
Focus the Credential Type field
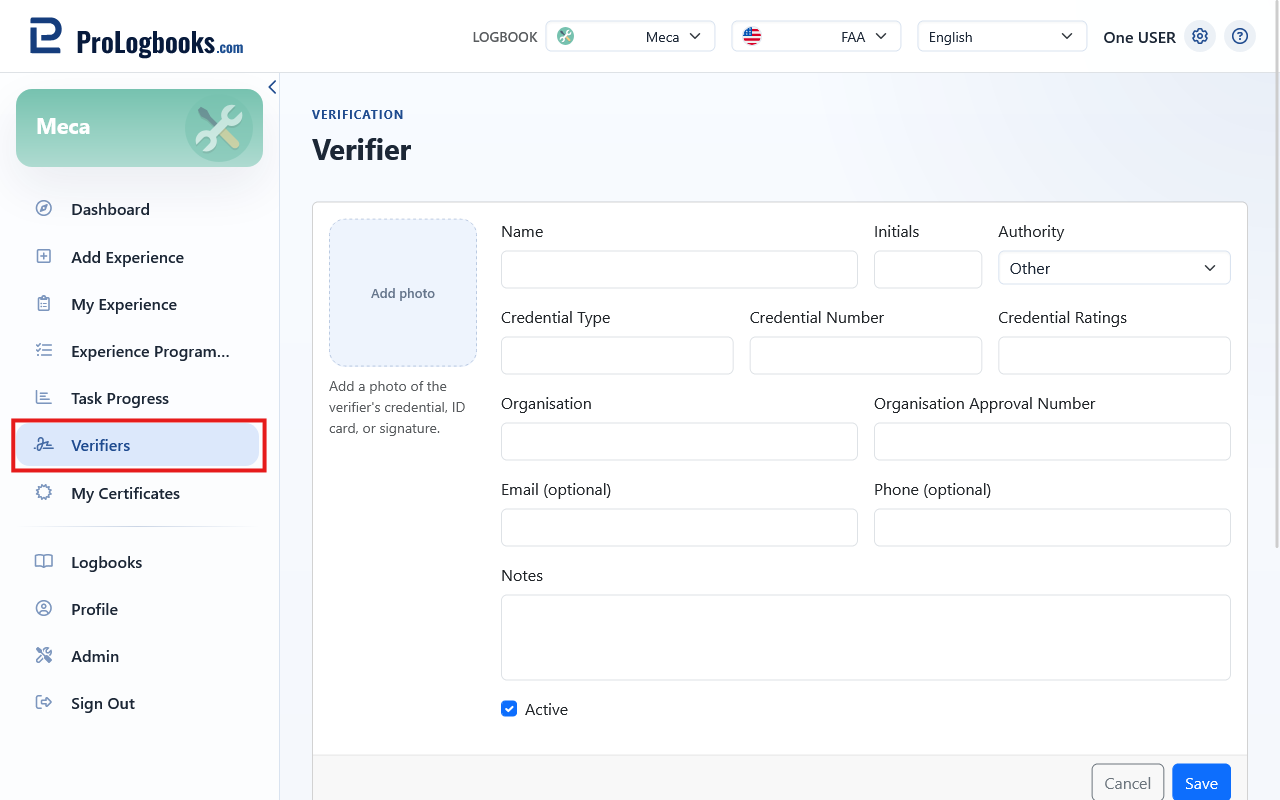tap(617, 355)
